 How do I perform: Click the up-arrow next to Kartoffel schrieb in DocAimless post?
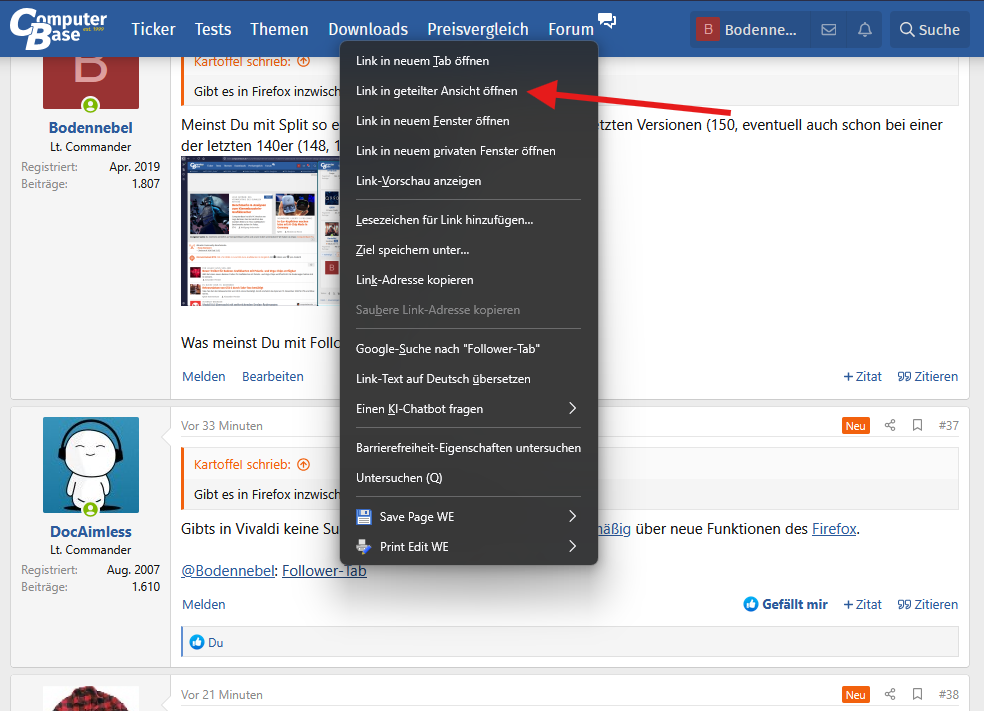click(304, 464)
